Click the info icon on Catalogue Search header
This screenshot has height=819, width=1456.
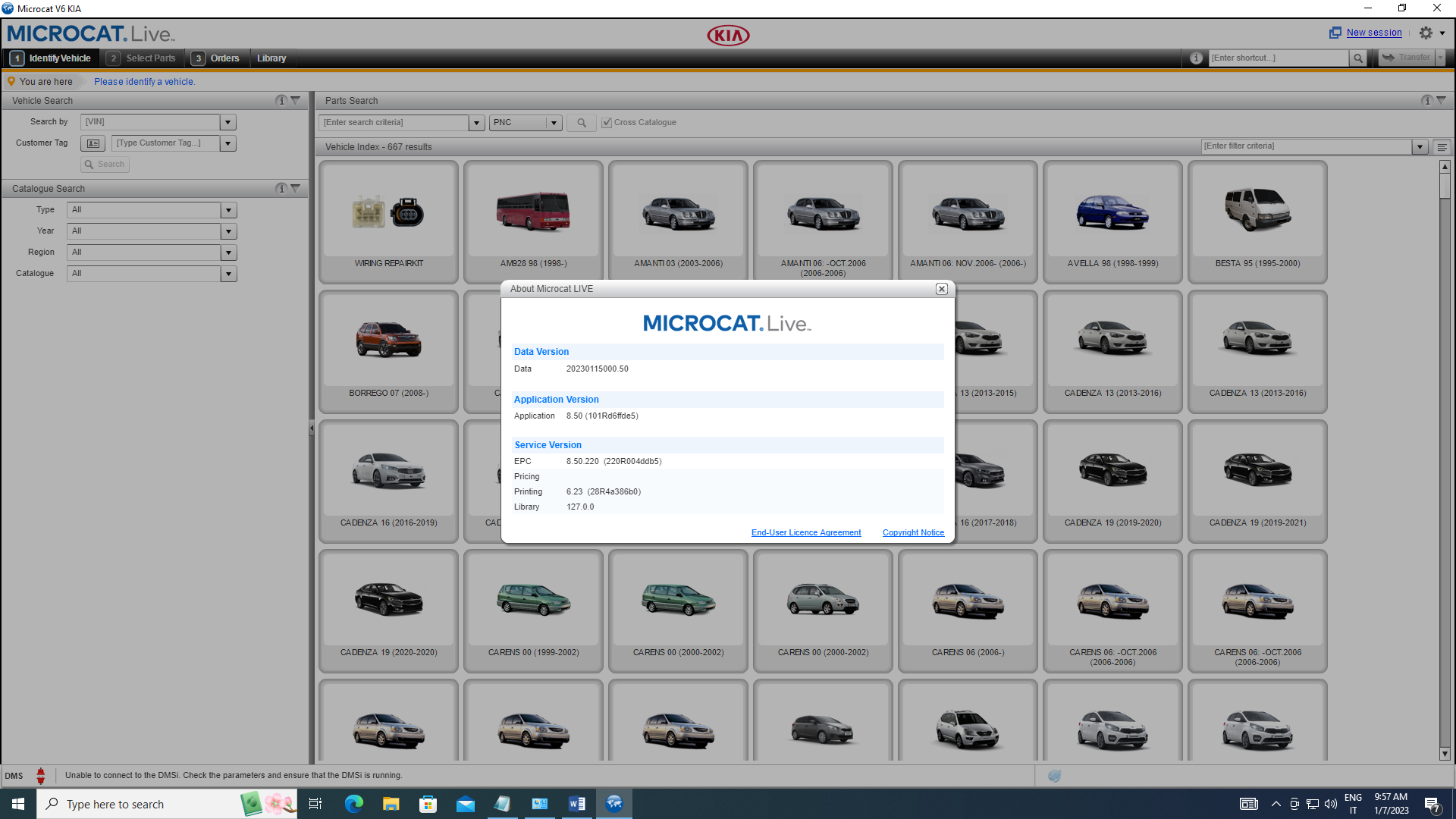coord(281,188)
